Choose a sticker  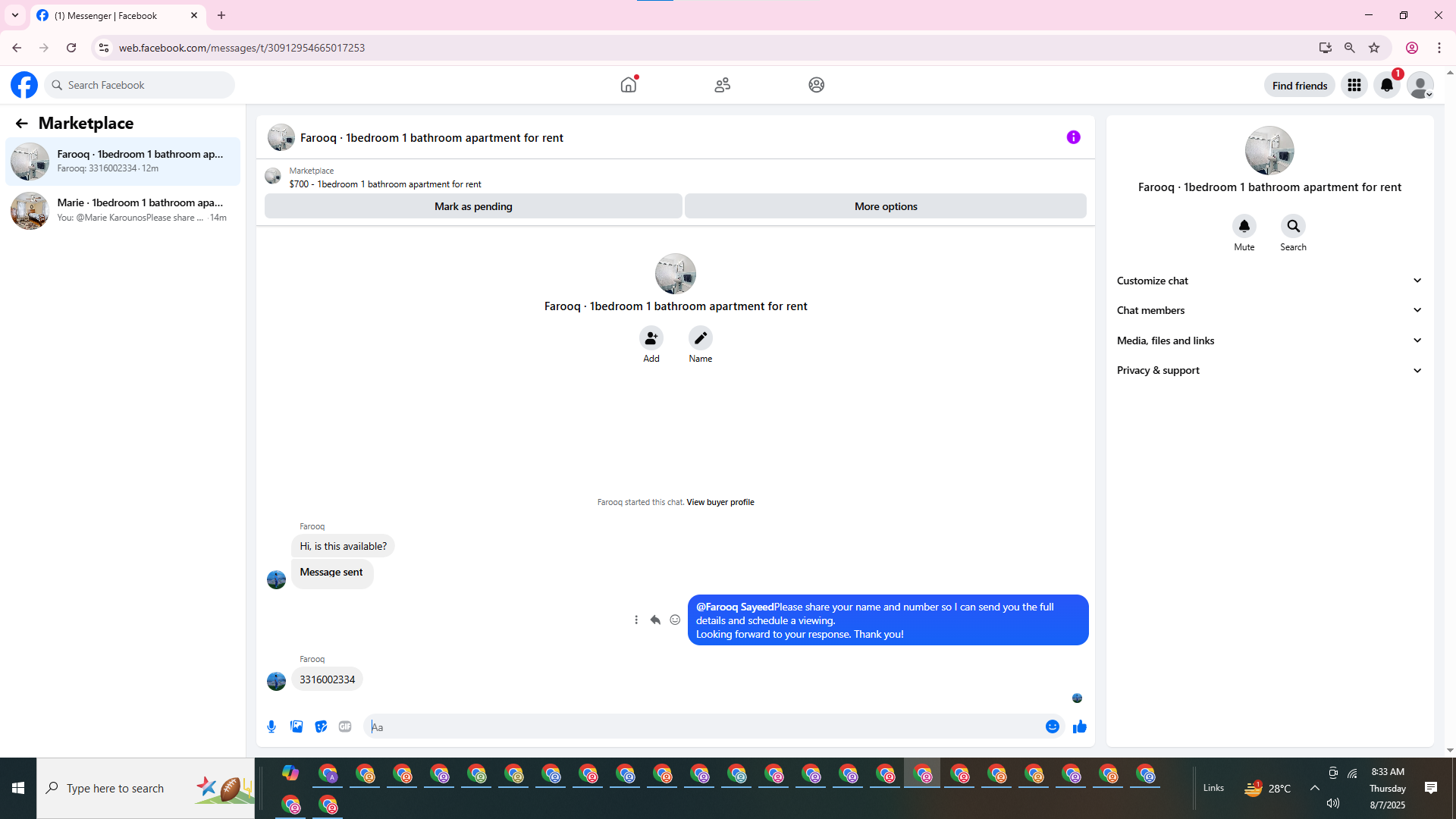322,727
